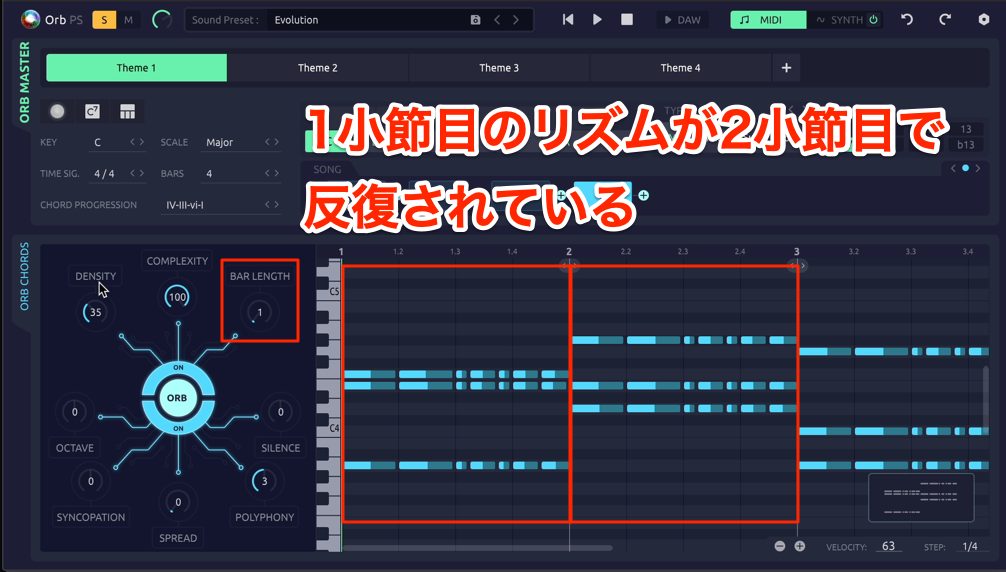The height and width of the screenshot is (572, 1006).
Task: Skip back to the start
Action: coord(568,20)
